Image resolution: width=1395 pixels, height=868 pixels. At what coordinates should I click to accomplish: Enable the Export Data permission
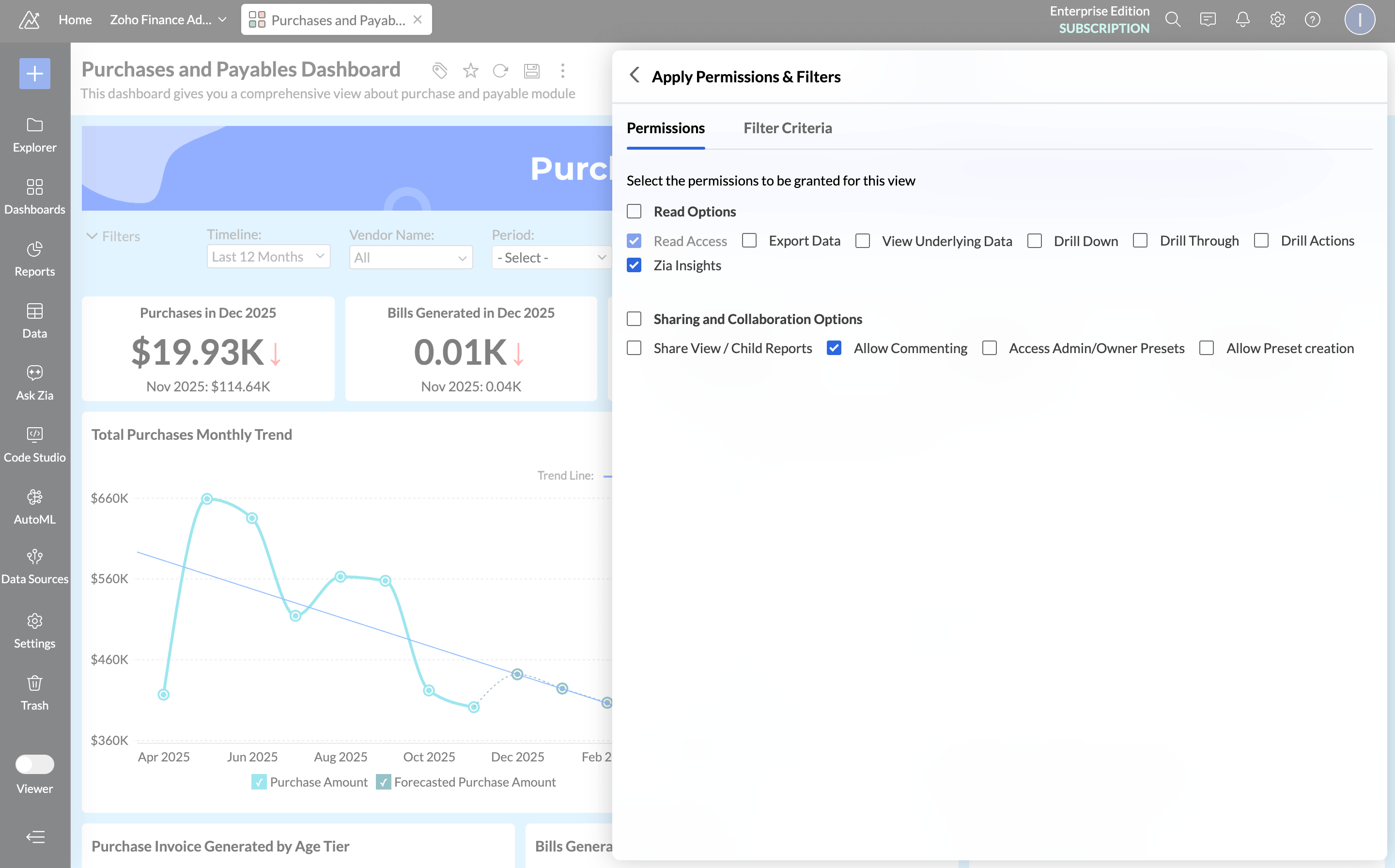(748, 241)
